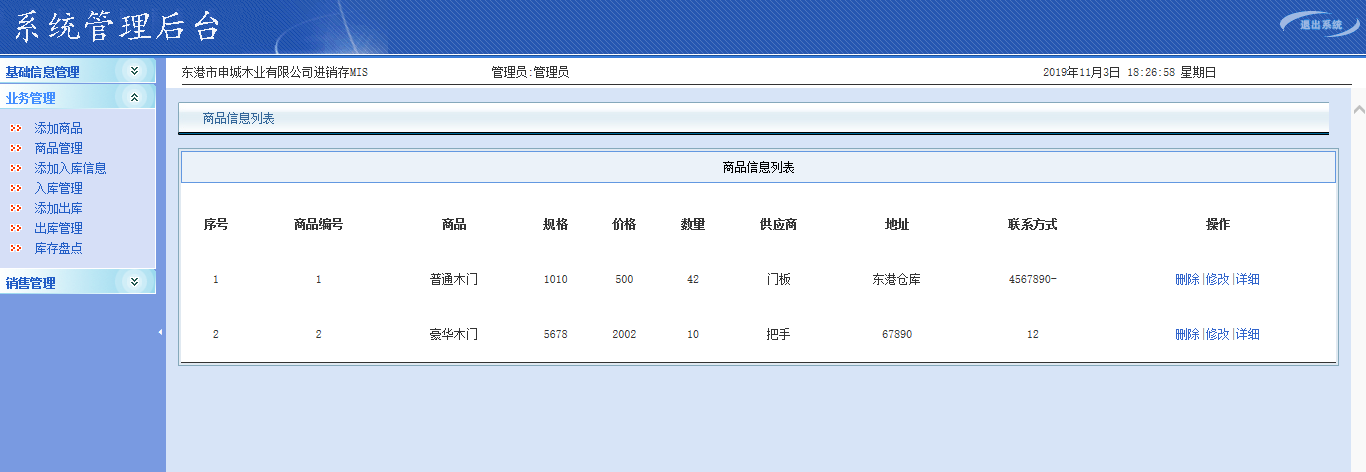Image resolution: width=1366 pixels, height=472 pixels.
Task: Click the 数量 column header
Action: click(693, 224)
